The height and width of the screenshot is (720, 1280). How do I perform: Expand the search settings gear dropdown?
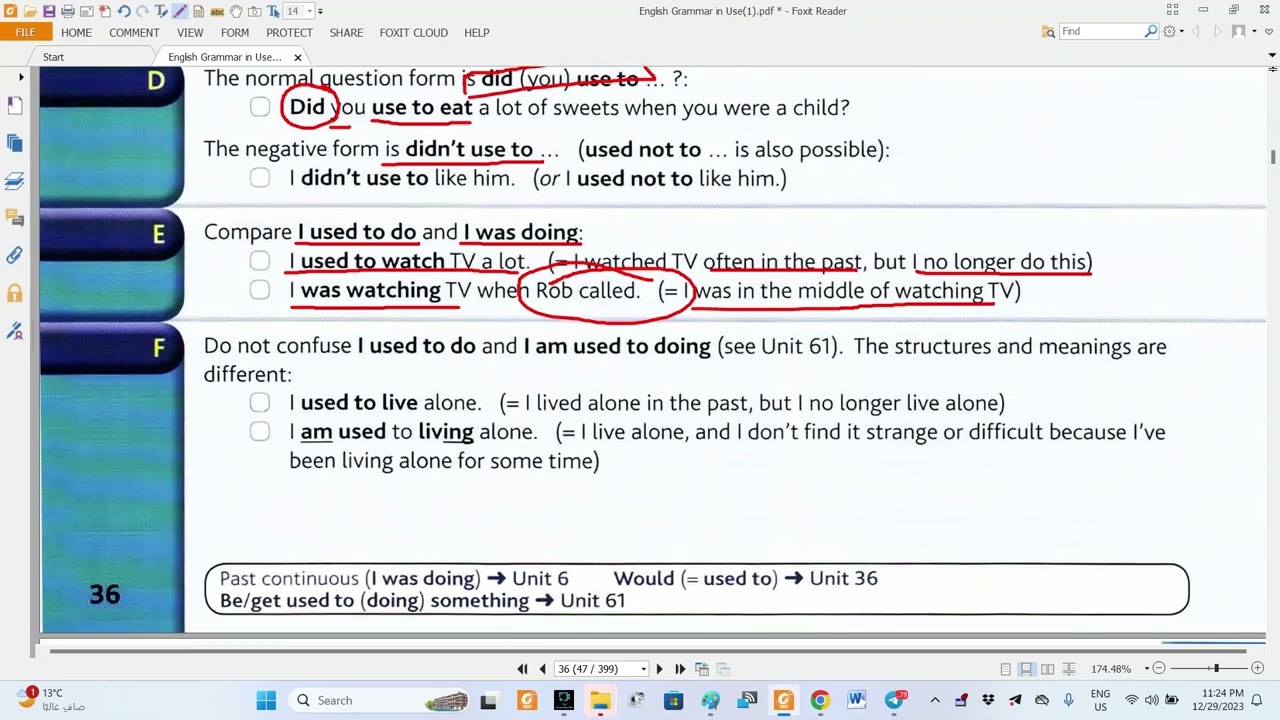pos(1181,31)
